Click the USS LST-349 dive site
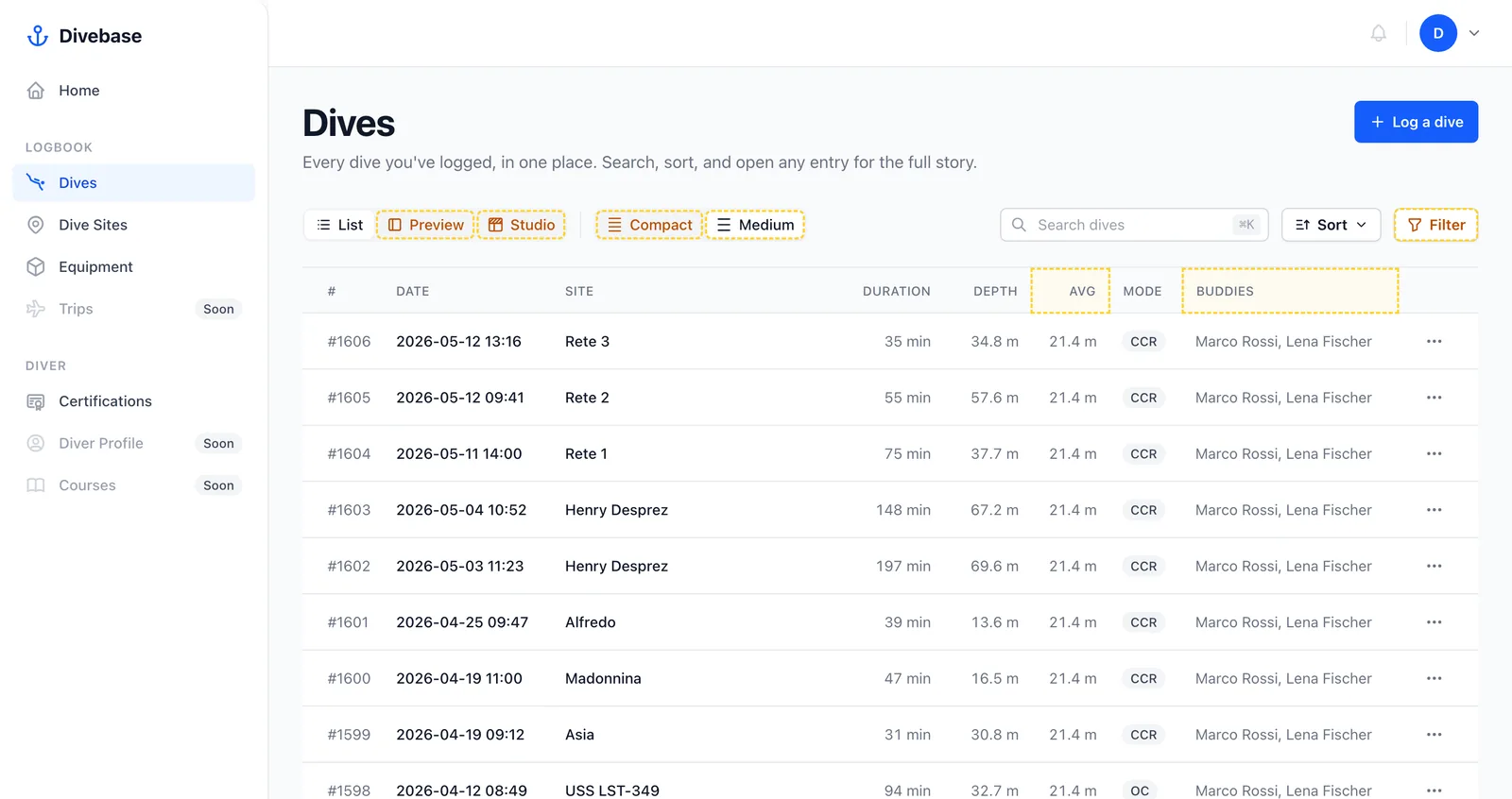 pos(612,790)
